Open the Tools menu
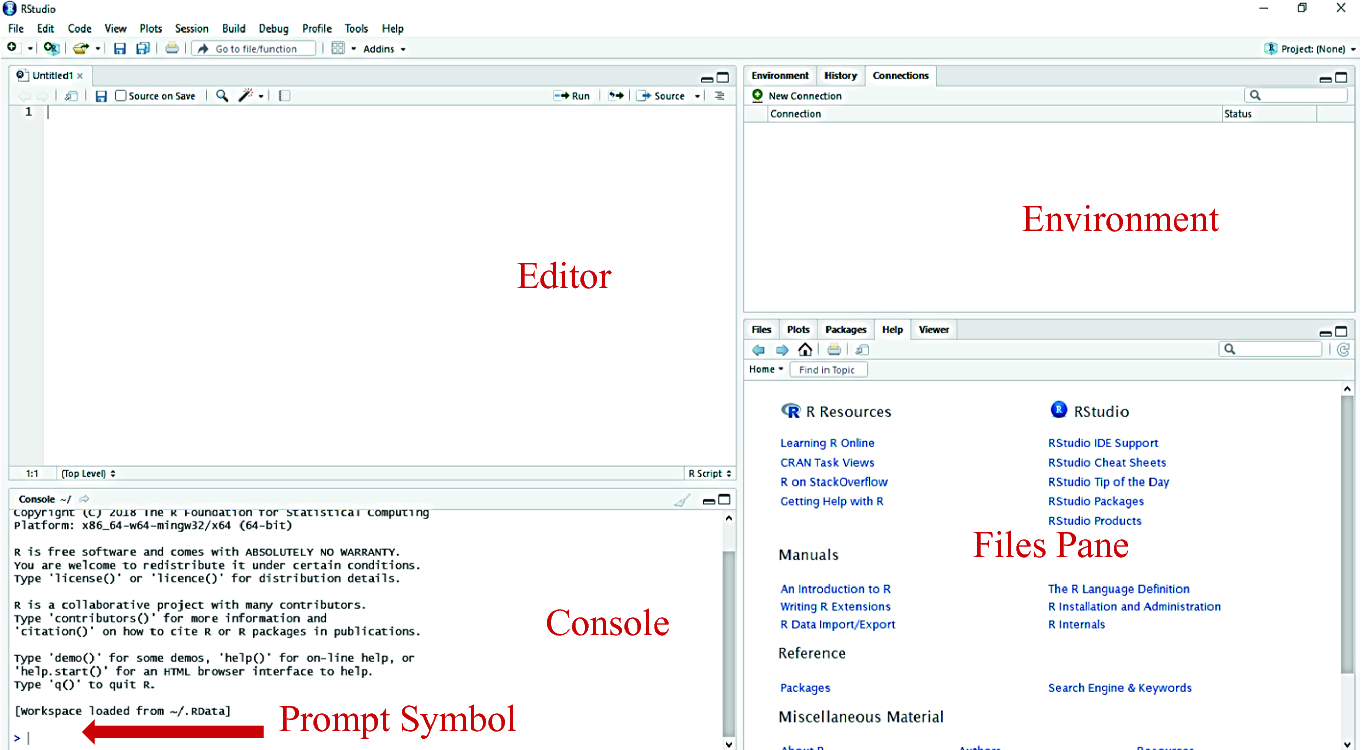This screenshot has height=750, width=1363. pos(357,29)
